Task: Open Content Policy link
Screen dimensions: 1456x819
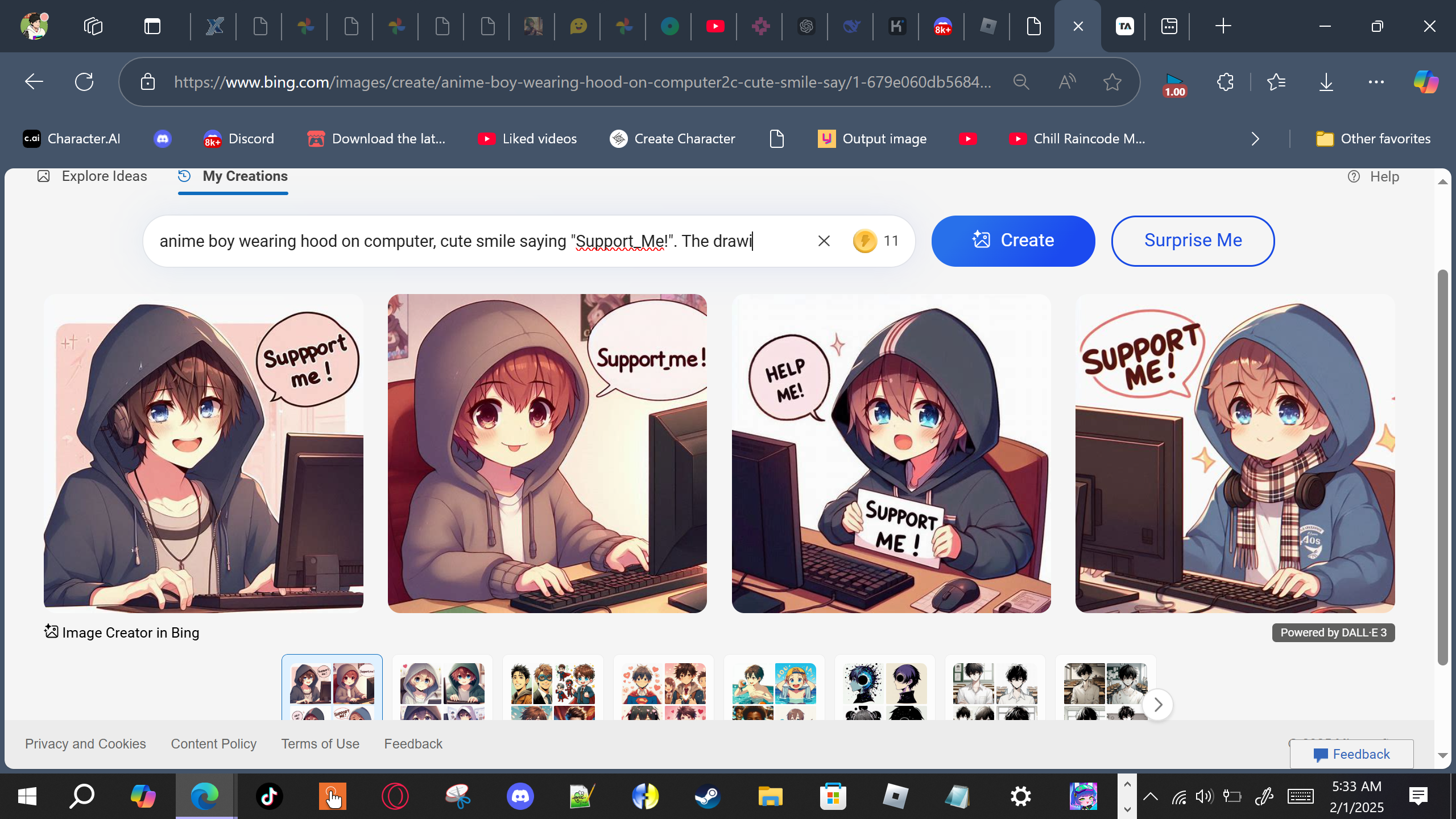Action: click(x=213, y=744)
